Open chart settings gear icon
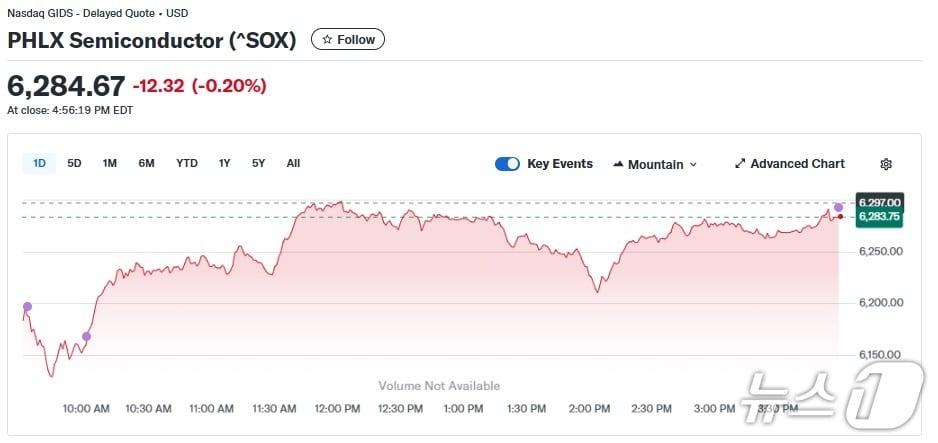Image resolution: width=938 pixels, height=443 pixels. [x=885, y=164]
